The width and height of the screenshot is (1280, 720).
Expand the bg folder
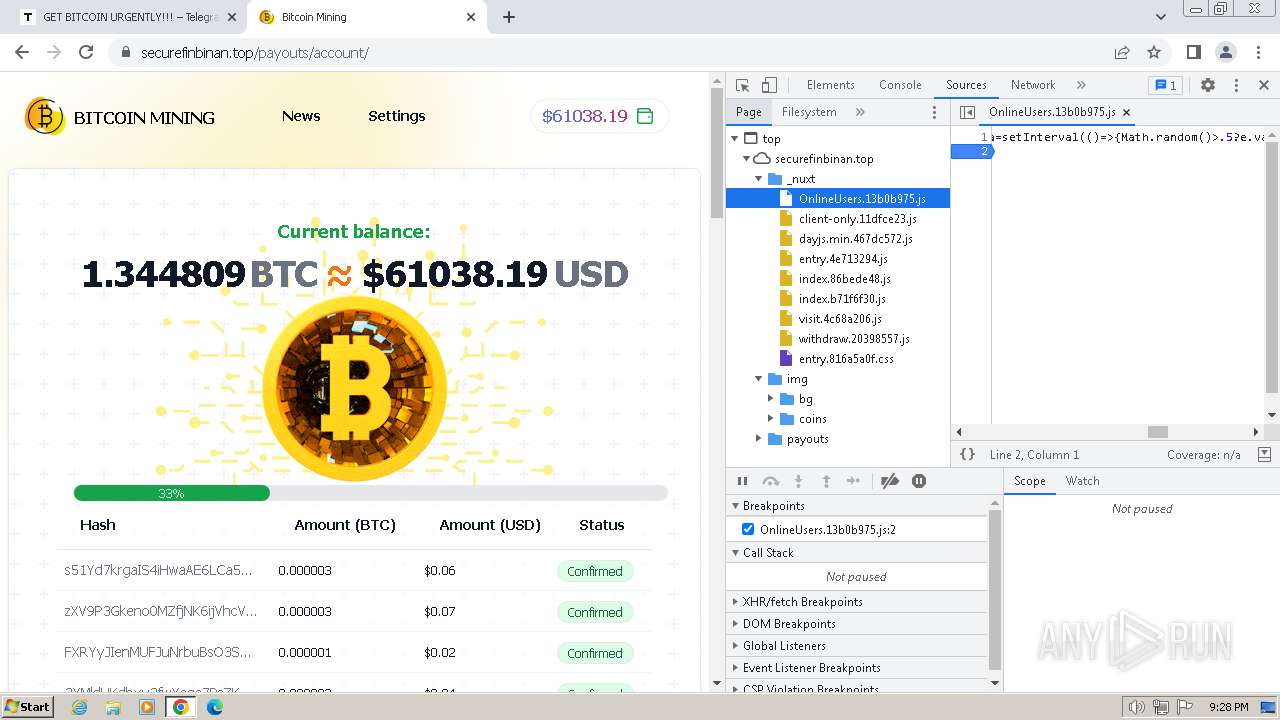(x=770, y=399)
